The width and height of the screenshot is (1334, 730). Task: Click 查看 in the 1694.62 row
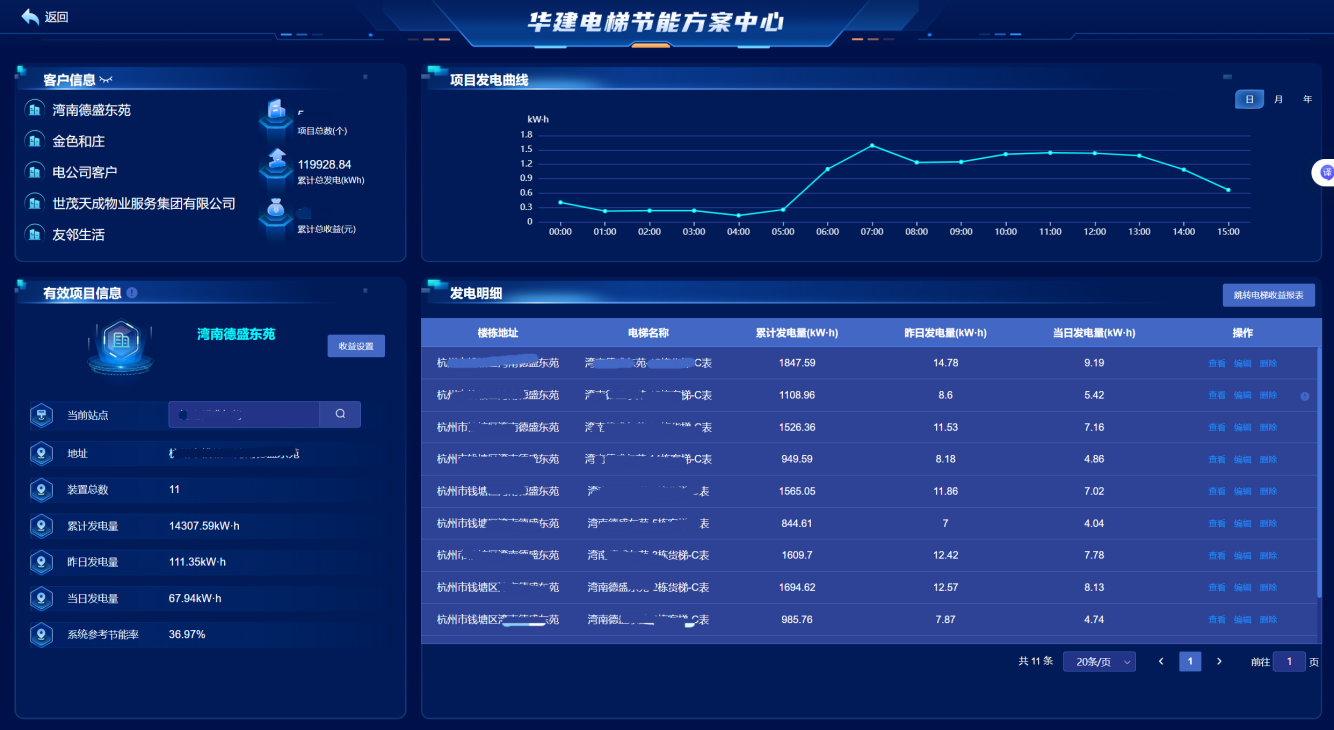pyautogui.click(x=1217, y=587)
